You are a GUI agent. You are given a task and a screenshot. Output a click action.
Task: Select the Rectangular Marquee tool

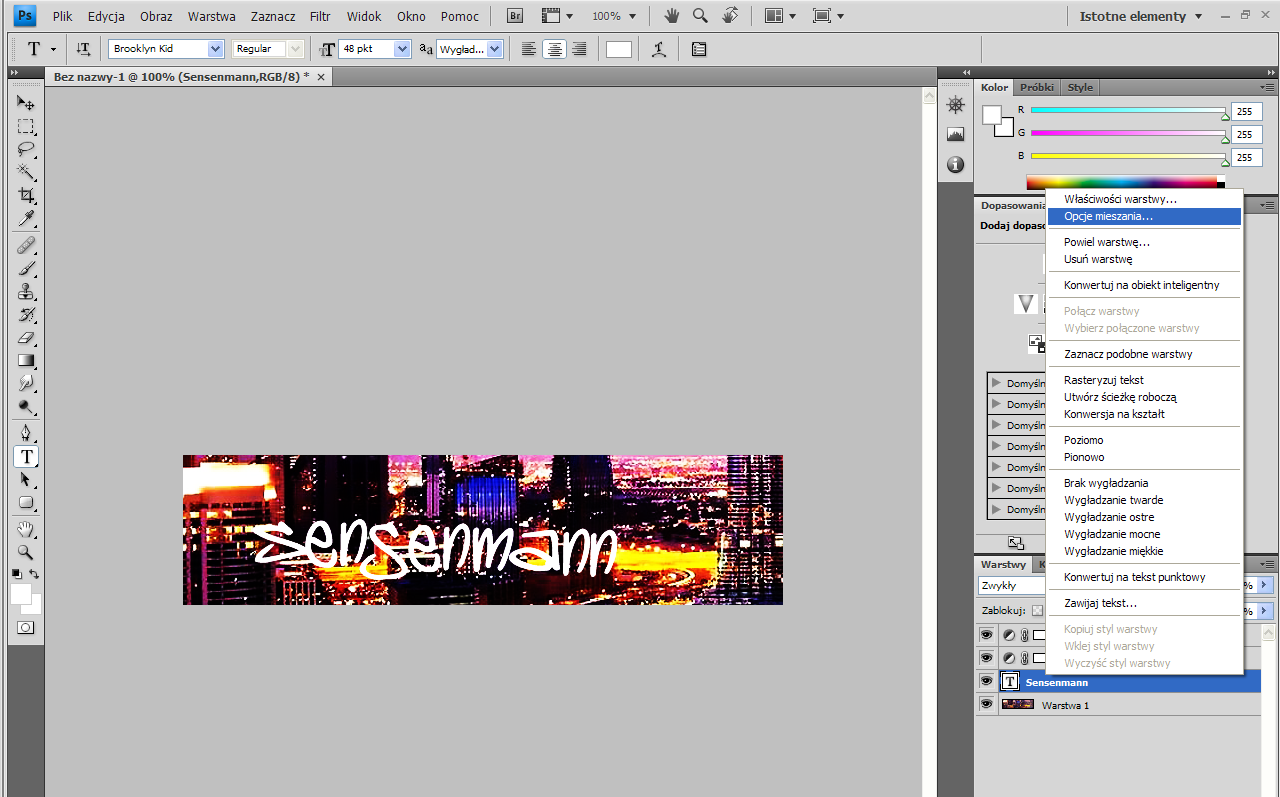pyautogui.click(x=26, y=126)
